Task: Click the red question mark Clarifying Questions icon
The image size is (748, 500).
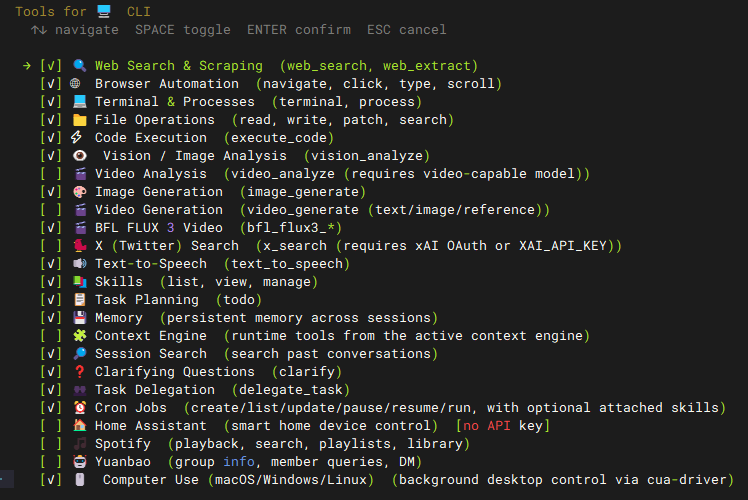Action: 80,372
